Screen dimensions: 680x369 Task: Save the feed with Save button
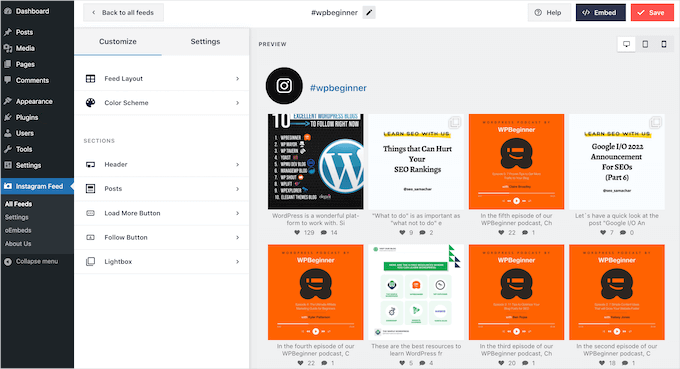[652, 13]
